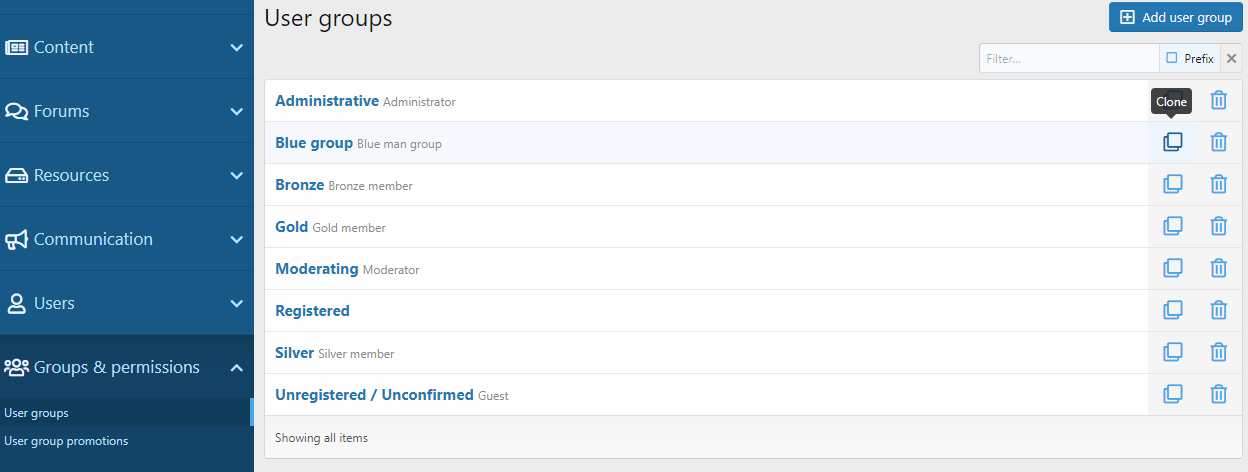Click into the Filter text field

coord(1068,58)
